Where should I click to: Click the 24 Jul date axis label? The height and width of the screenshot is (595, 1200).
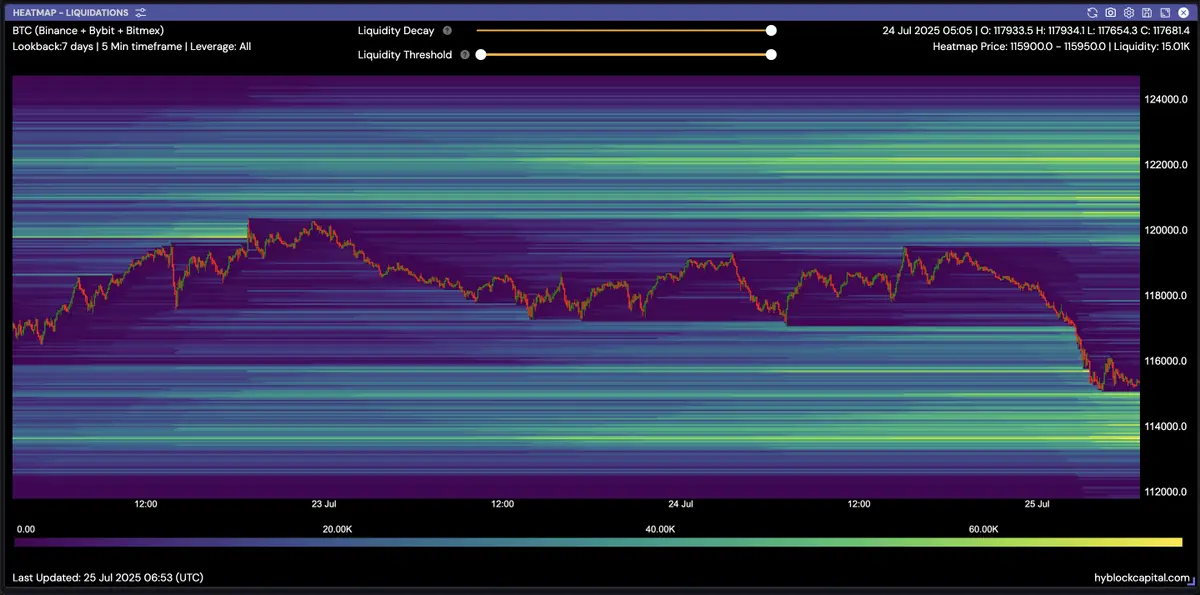pyautogui.click(x=680, y=504)
